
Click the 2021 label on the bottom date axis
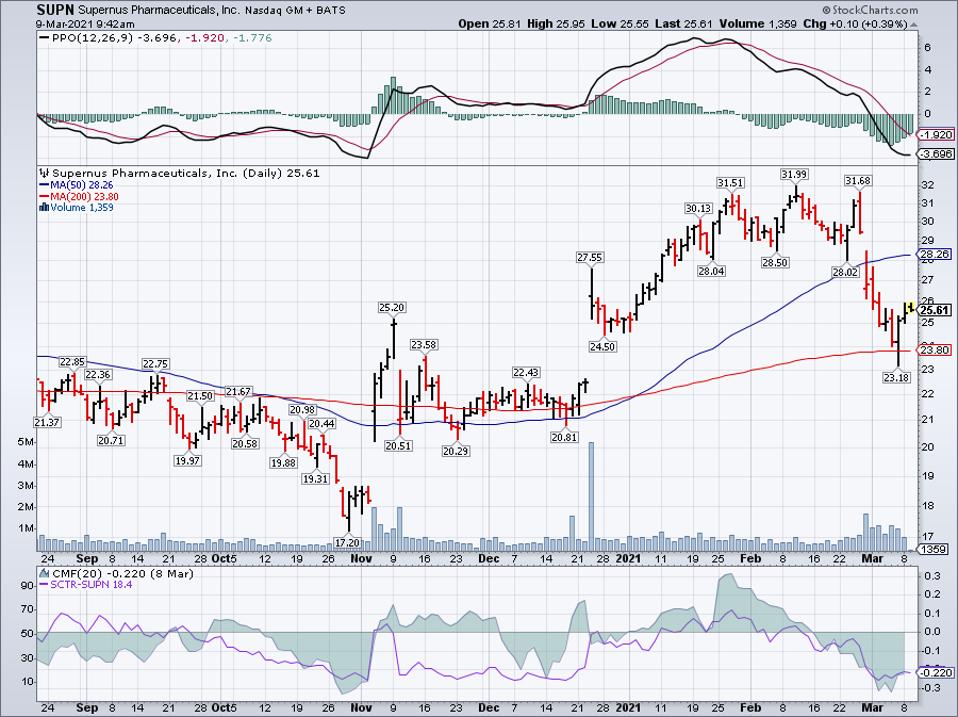[627, 708]
